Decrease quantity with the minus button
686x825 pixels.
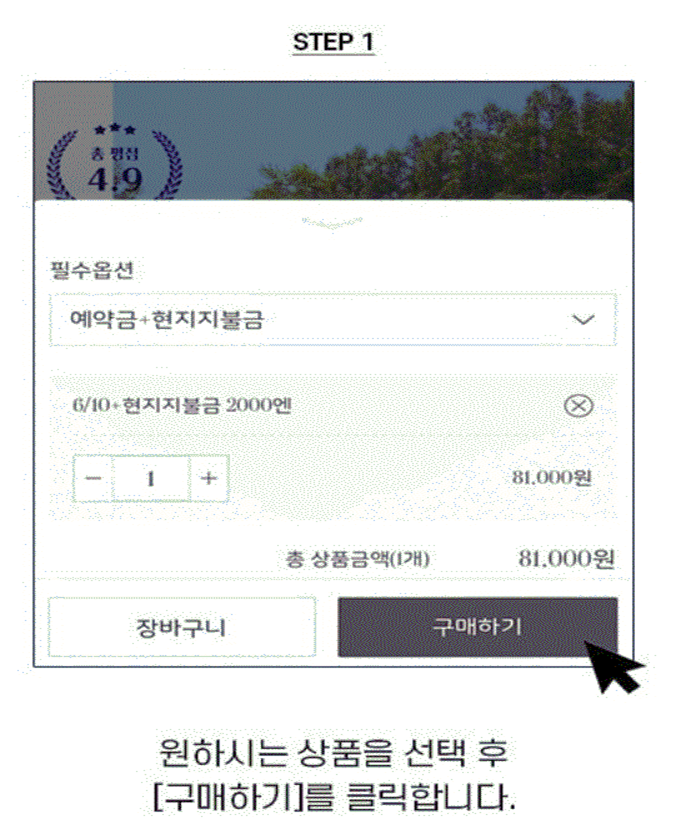pyautogui.click(x=93, y=479)
